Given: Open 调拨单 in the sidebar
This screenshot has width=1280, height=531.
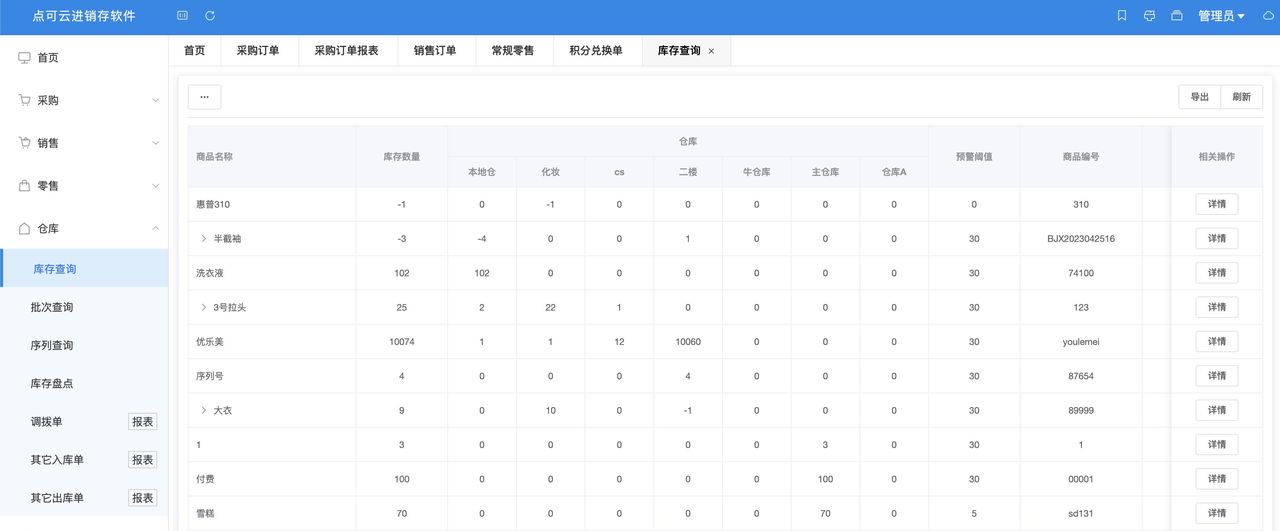Looking at the screenshot, I should click(x=47, y=422).
